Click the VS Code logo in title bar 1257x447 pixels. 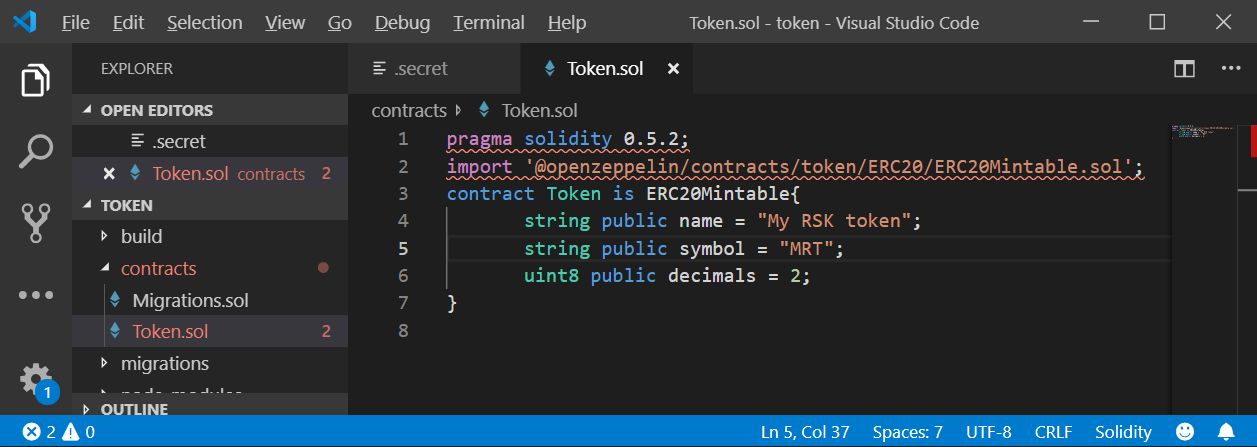[25, 22]
